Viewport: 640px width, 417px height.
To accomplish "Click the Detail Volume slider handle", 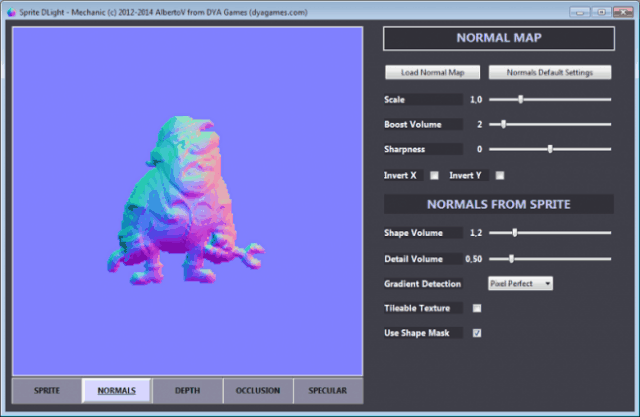I will [511, 258].
